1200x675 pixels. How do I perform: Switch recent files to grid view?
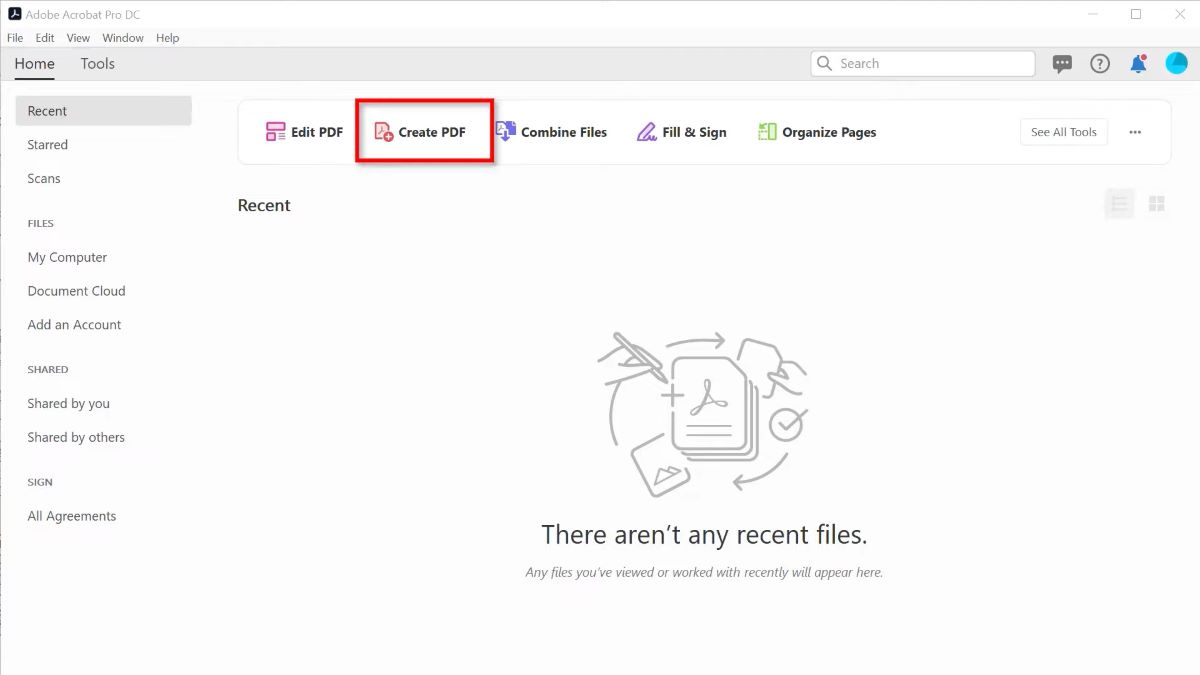[1157, 204]
